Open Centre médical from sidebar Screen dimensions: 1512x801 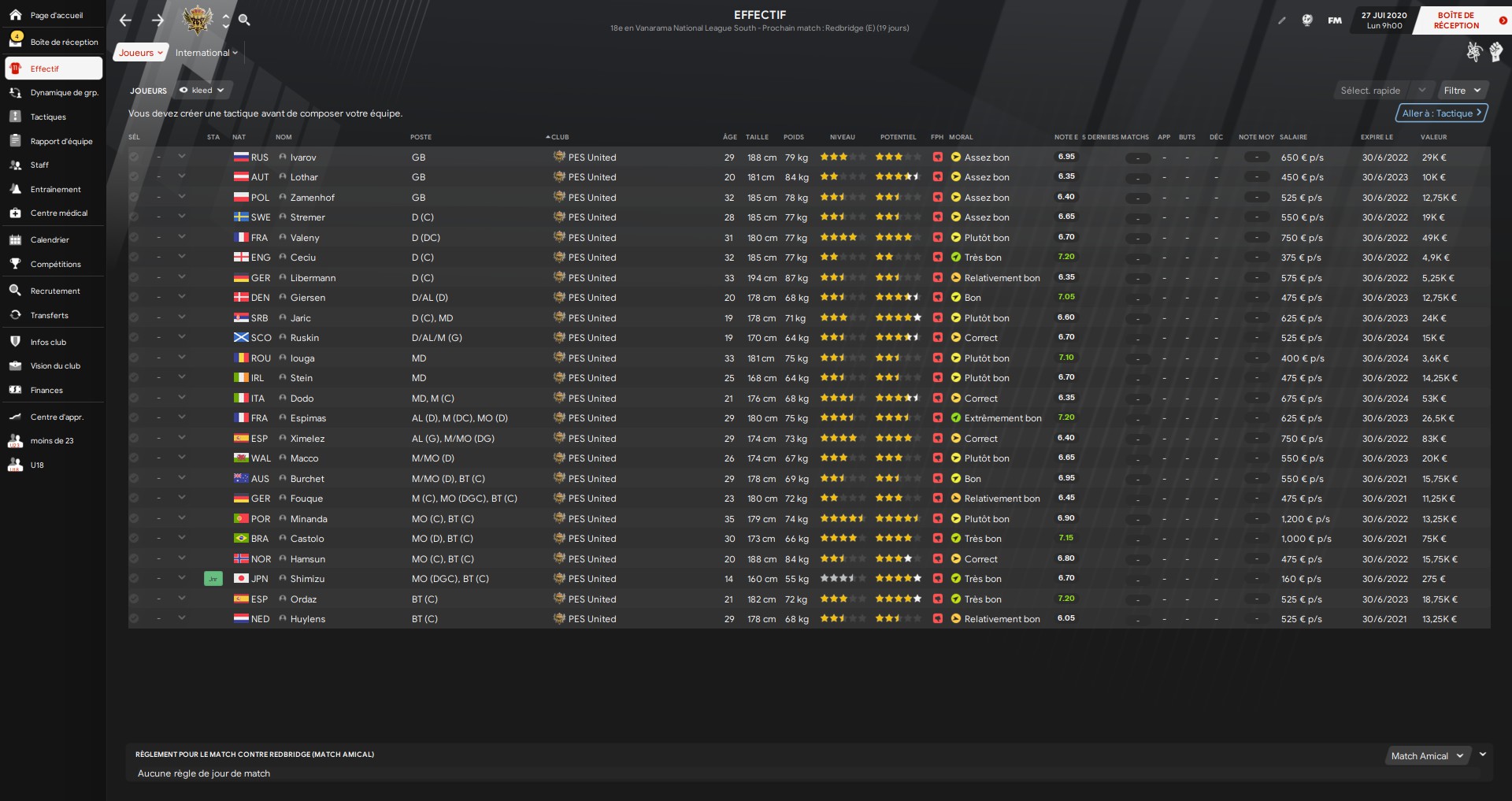click(x=58, y=213)
